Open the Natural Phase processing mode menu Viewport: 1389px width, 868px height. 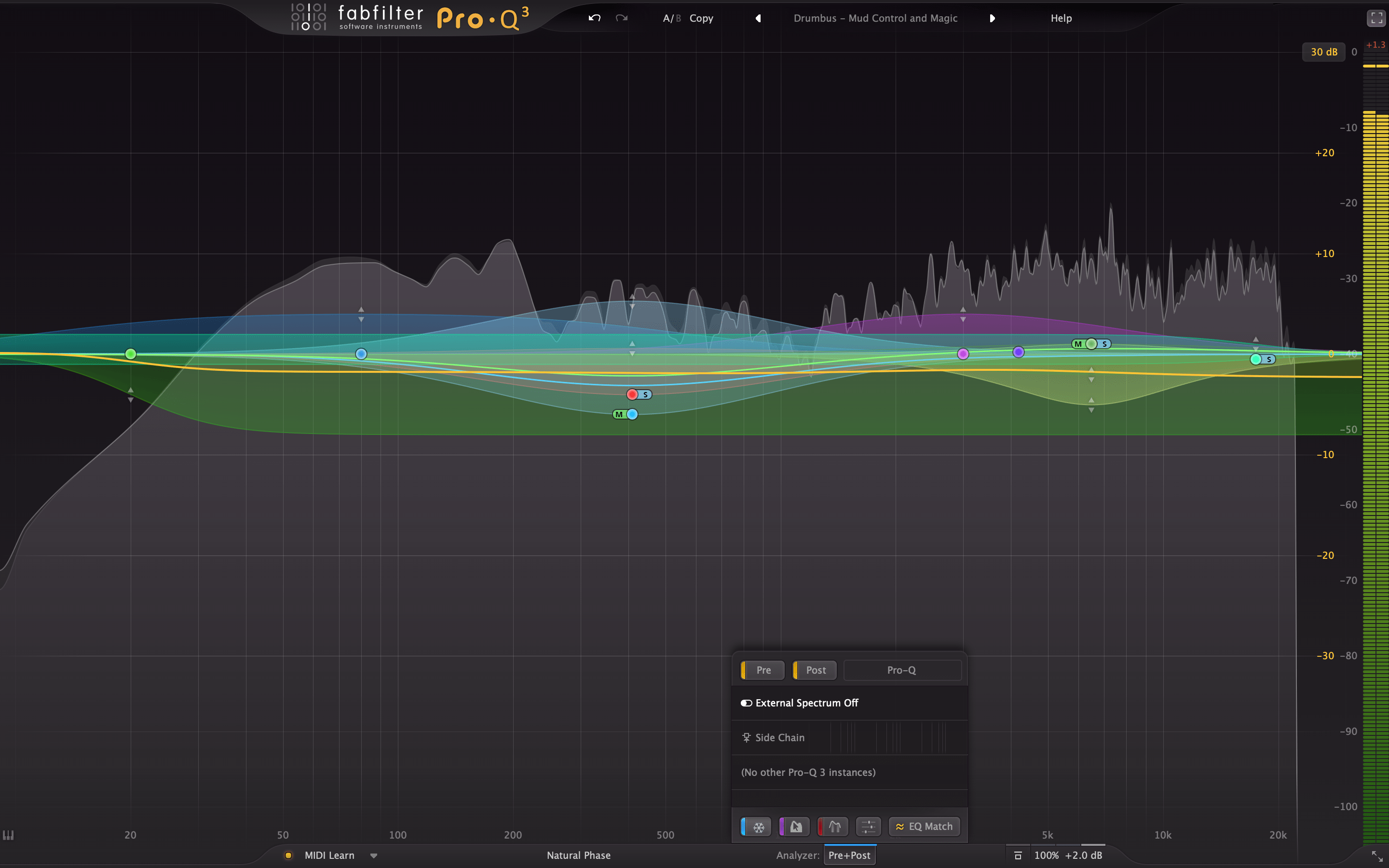pyautogui.click(x=579, y=855)
